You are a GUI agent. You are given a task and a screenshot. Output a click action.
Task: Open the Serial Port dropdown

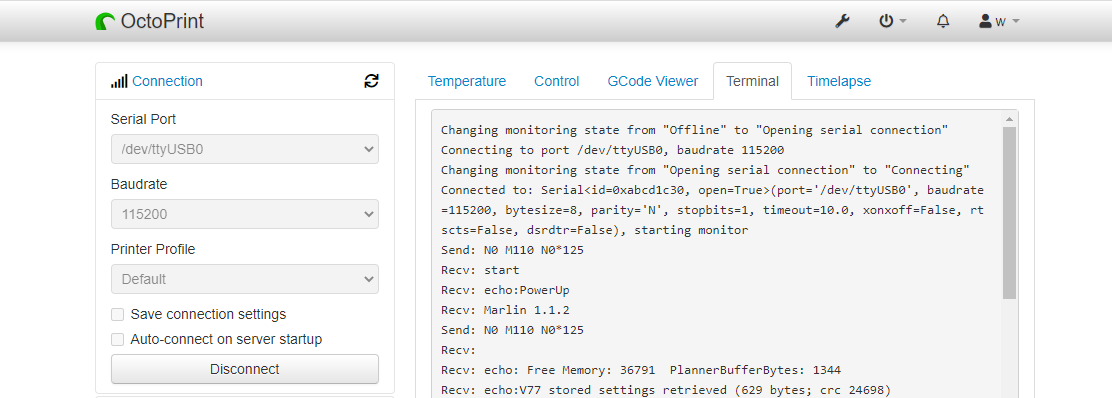pos(245,149)
